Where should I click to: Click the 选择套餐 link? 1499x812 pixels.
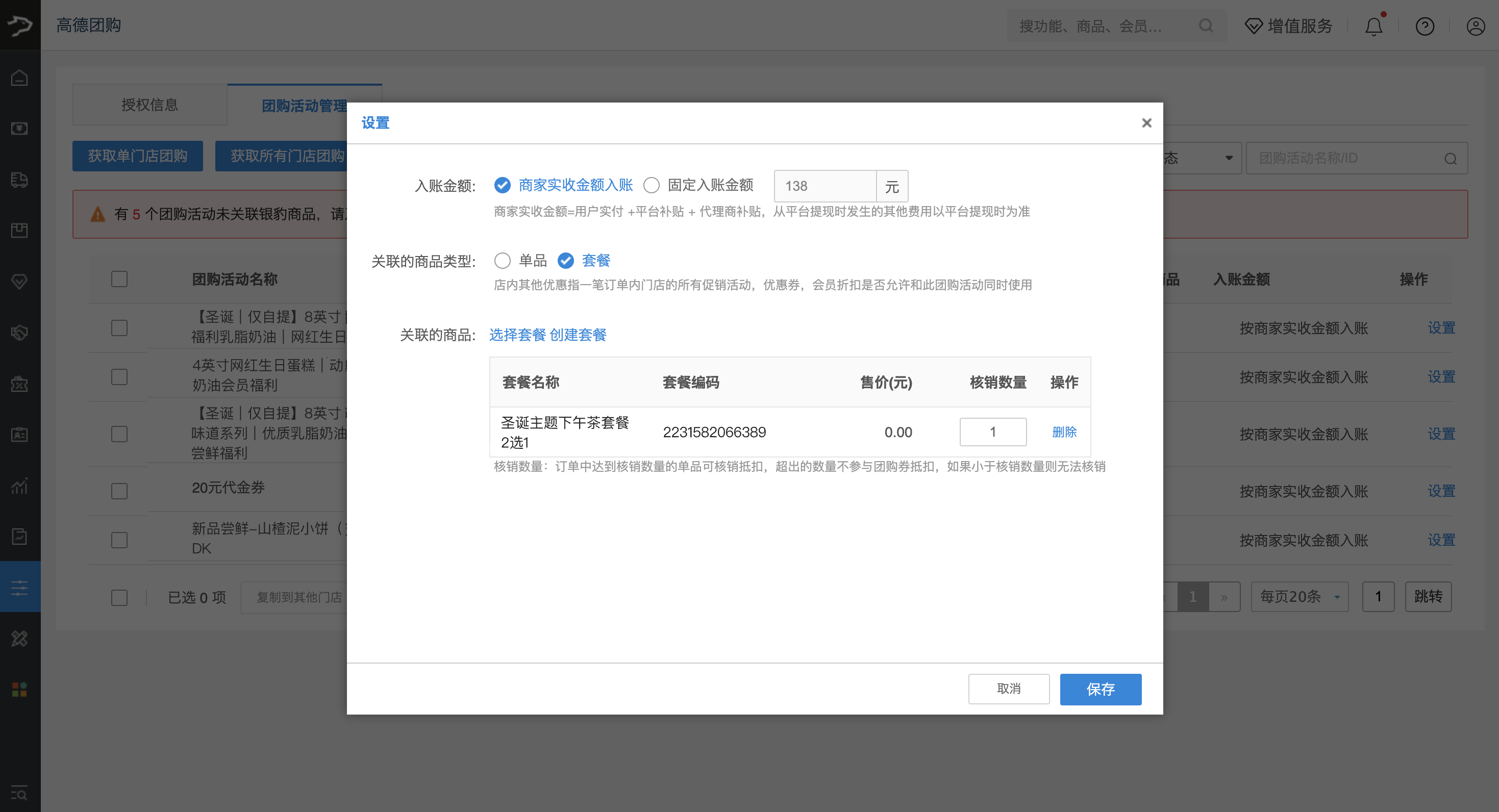point(517,335)
